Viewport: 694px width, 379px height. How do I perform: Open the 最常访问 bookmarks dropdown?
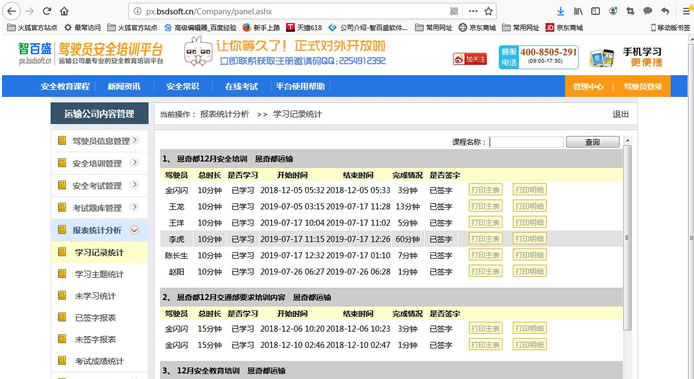(x=82, y=27)
